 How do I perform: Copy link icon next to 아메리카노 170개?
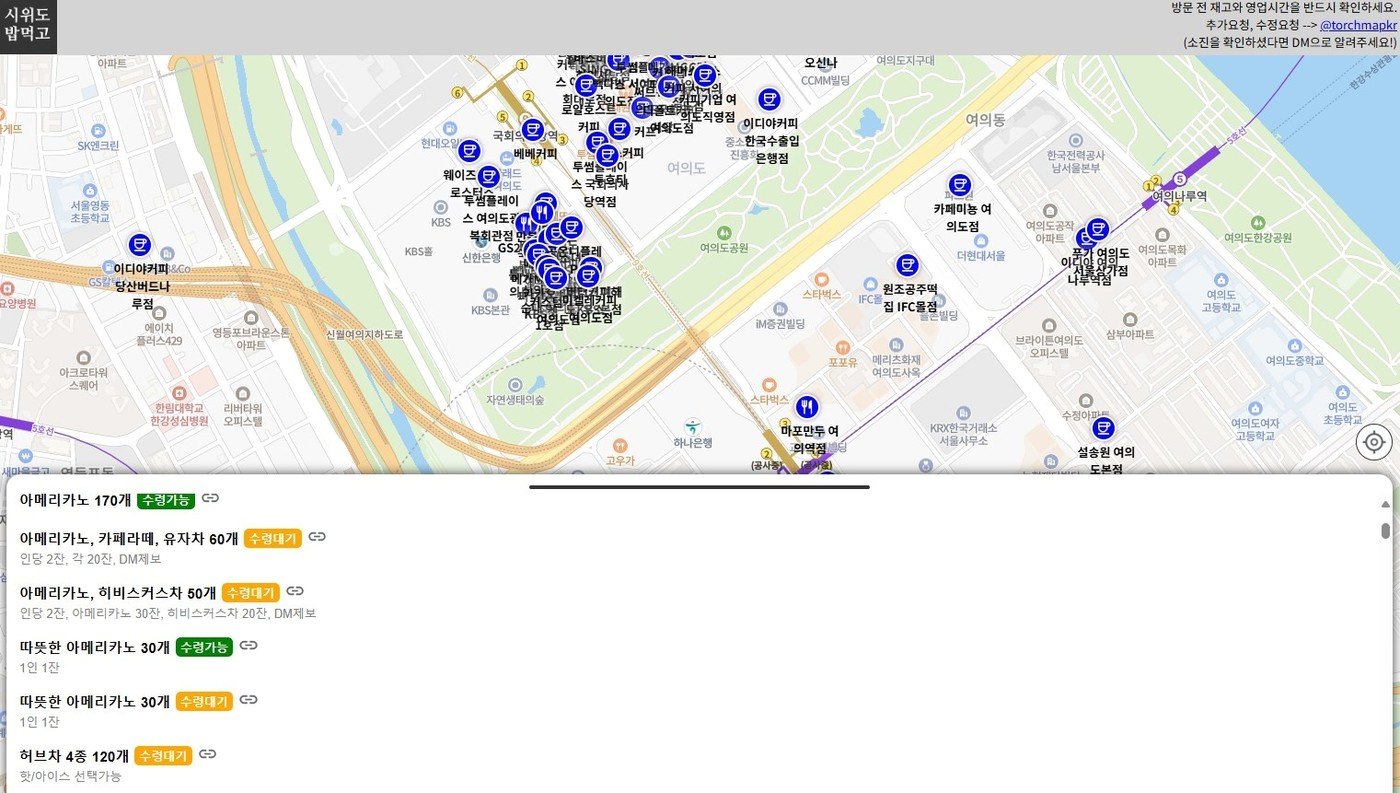210,498
